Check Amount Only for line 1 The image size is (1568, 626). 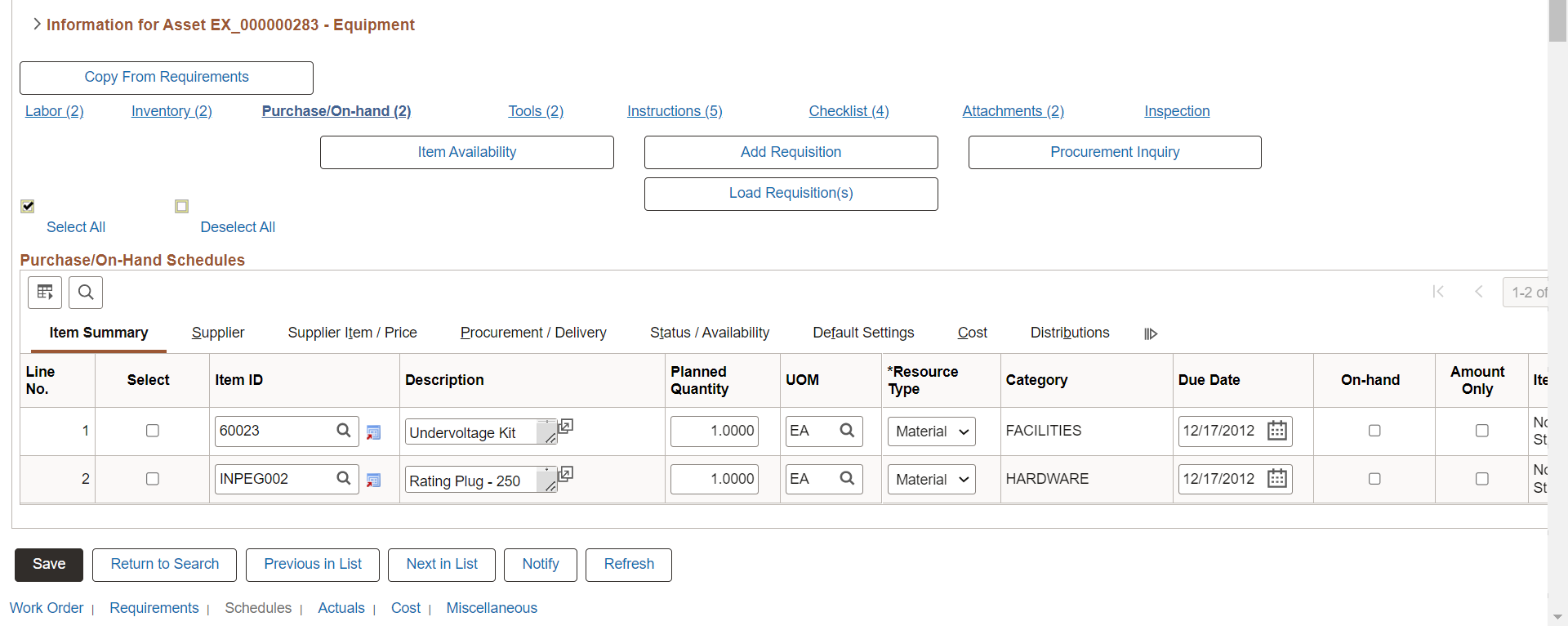(1482, 431)
